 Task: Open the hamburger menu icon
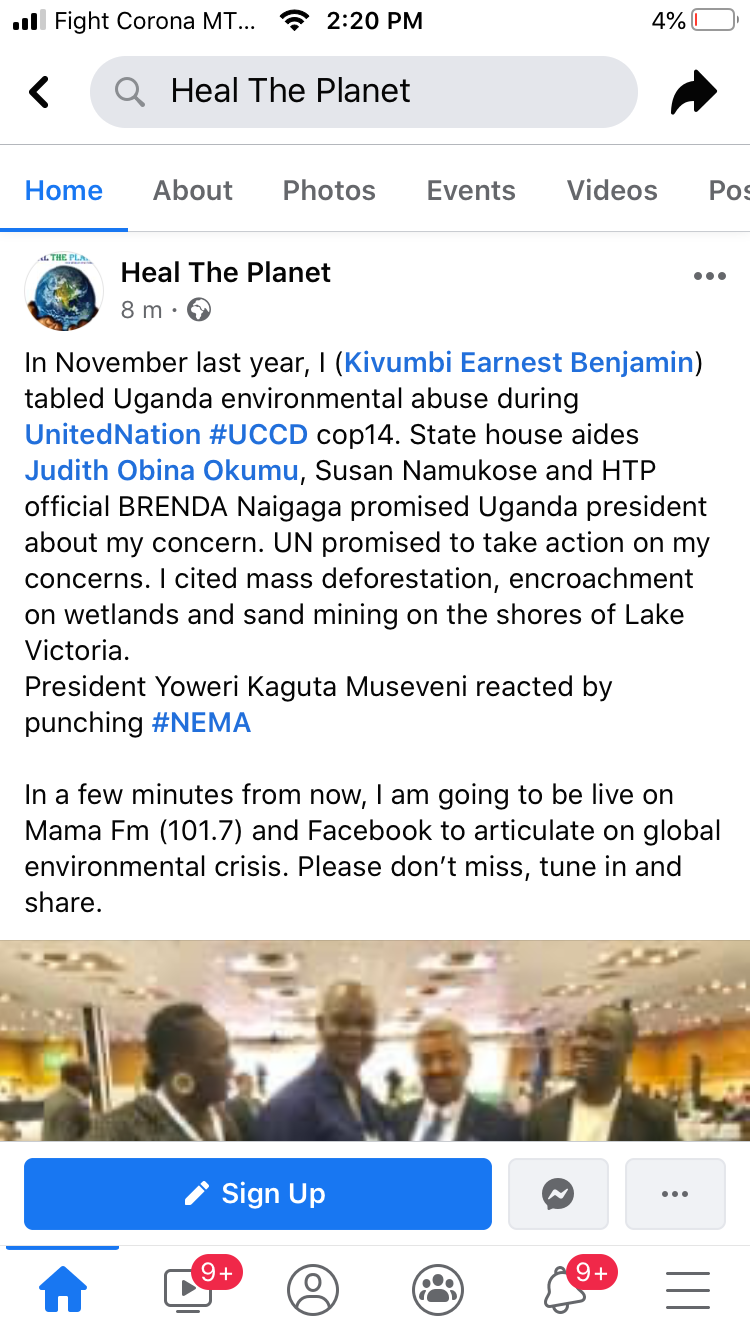coord(687,1290)
